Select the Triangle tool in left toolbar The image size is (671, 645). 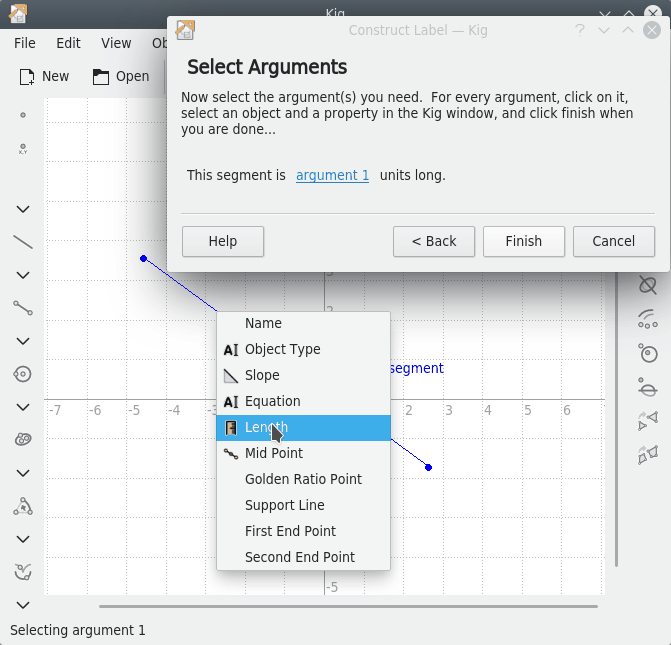[x=23, y=506]
